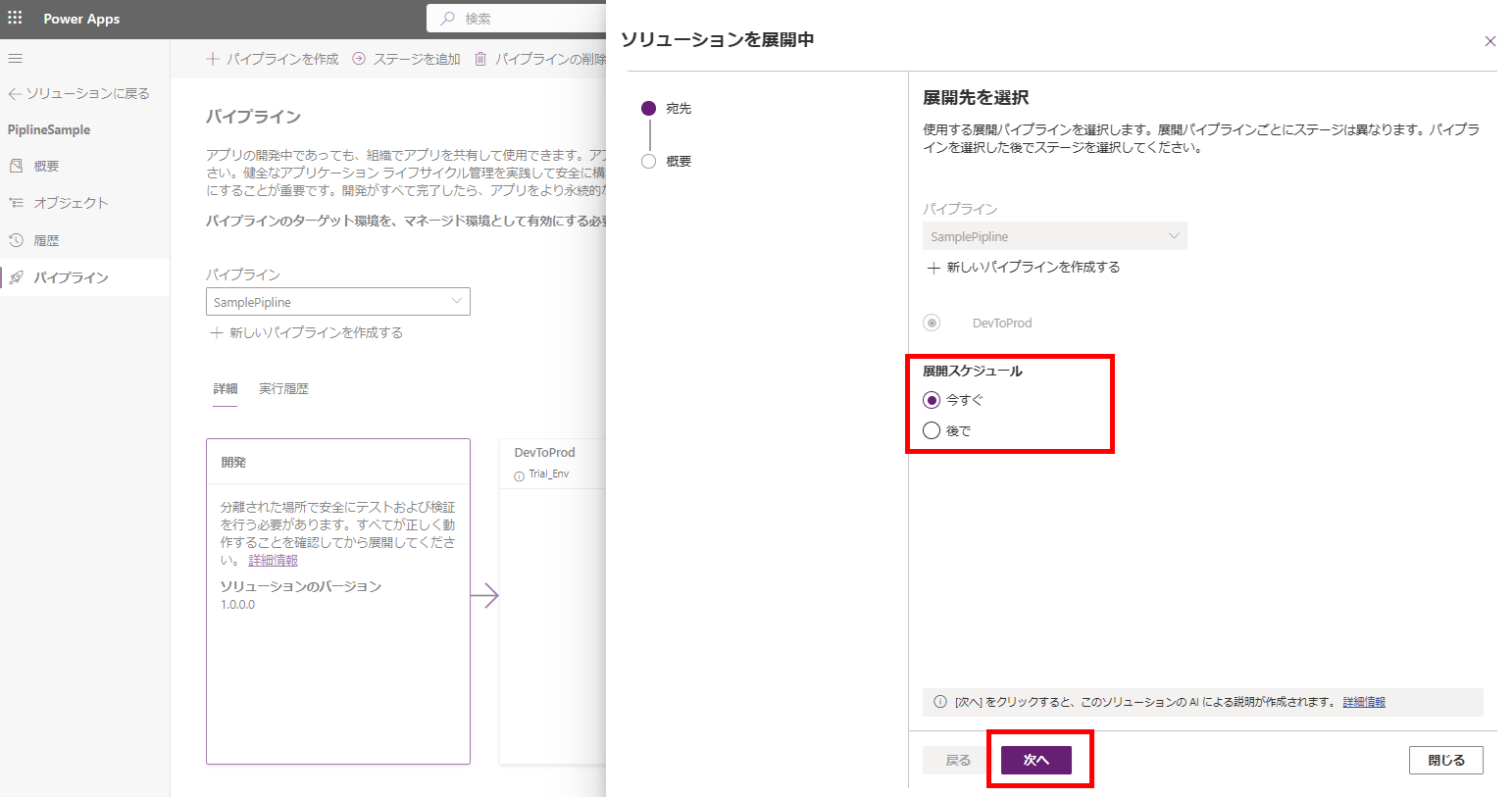Click the 次へ button
The width and height of the screenshot is (1512, 797).
click(x=1035, y=760)
